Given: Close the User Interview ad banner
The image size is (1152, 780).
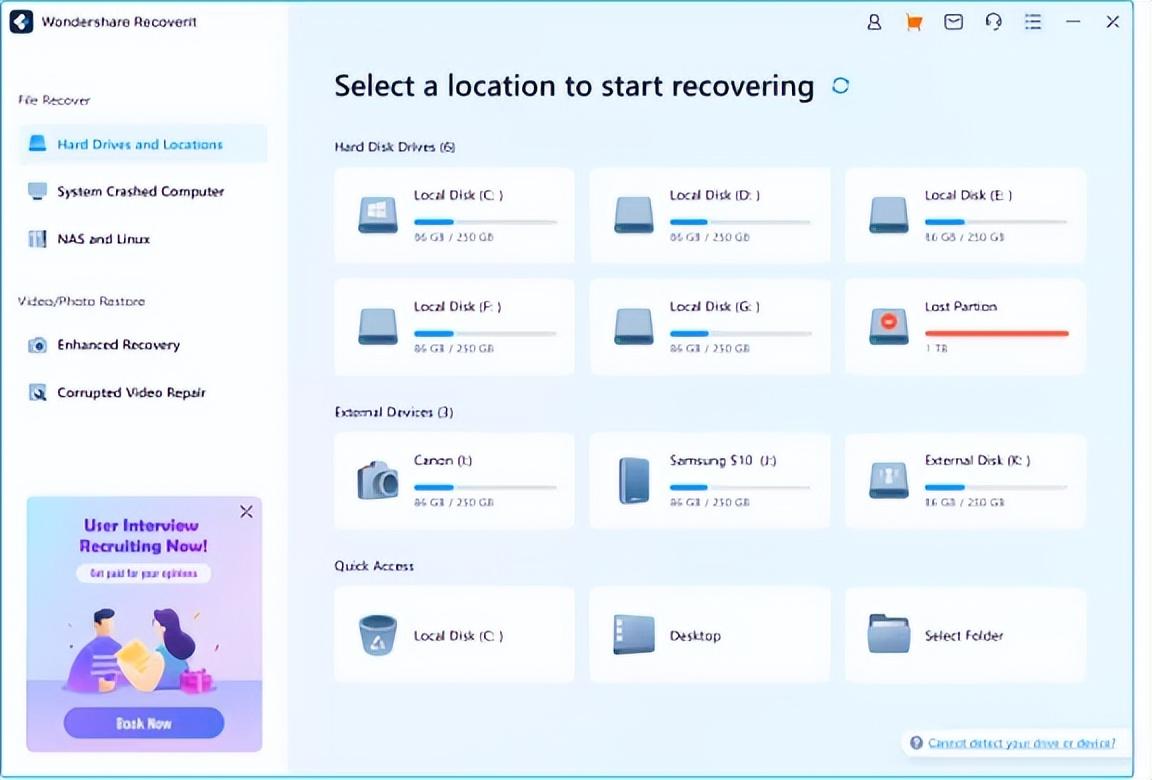Looking at the screenshot, I should 246,512.
